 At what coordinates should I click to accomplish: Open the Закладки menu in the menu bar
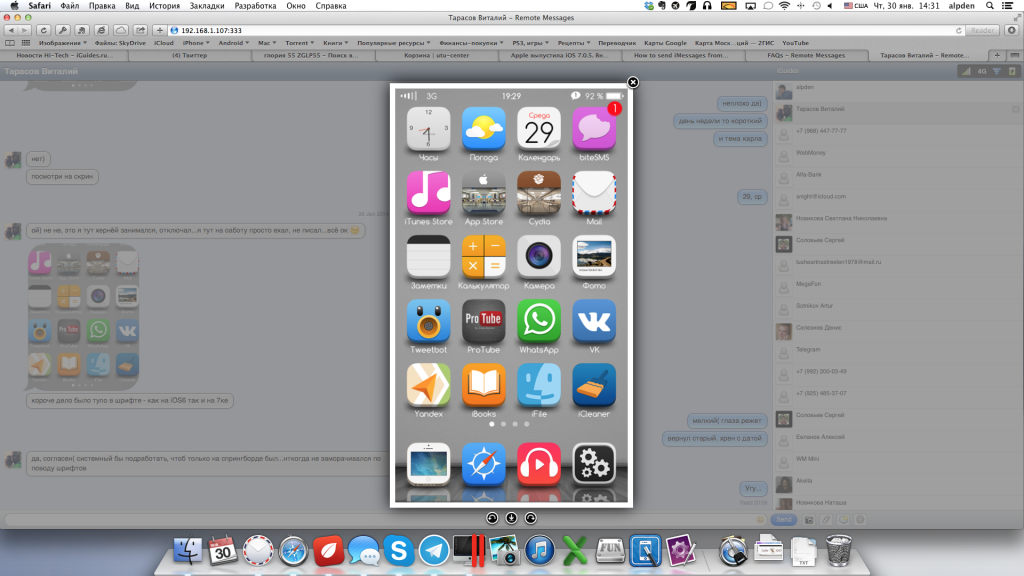pos(205,6)
